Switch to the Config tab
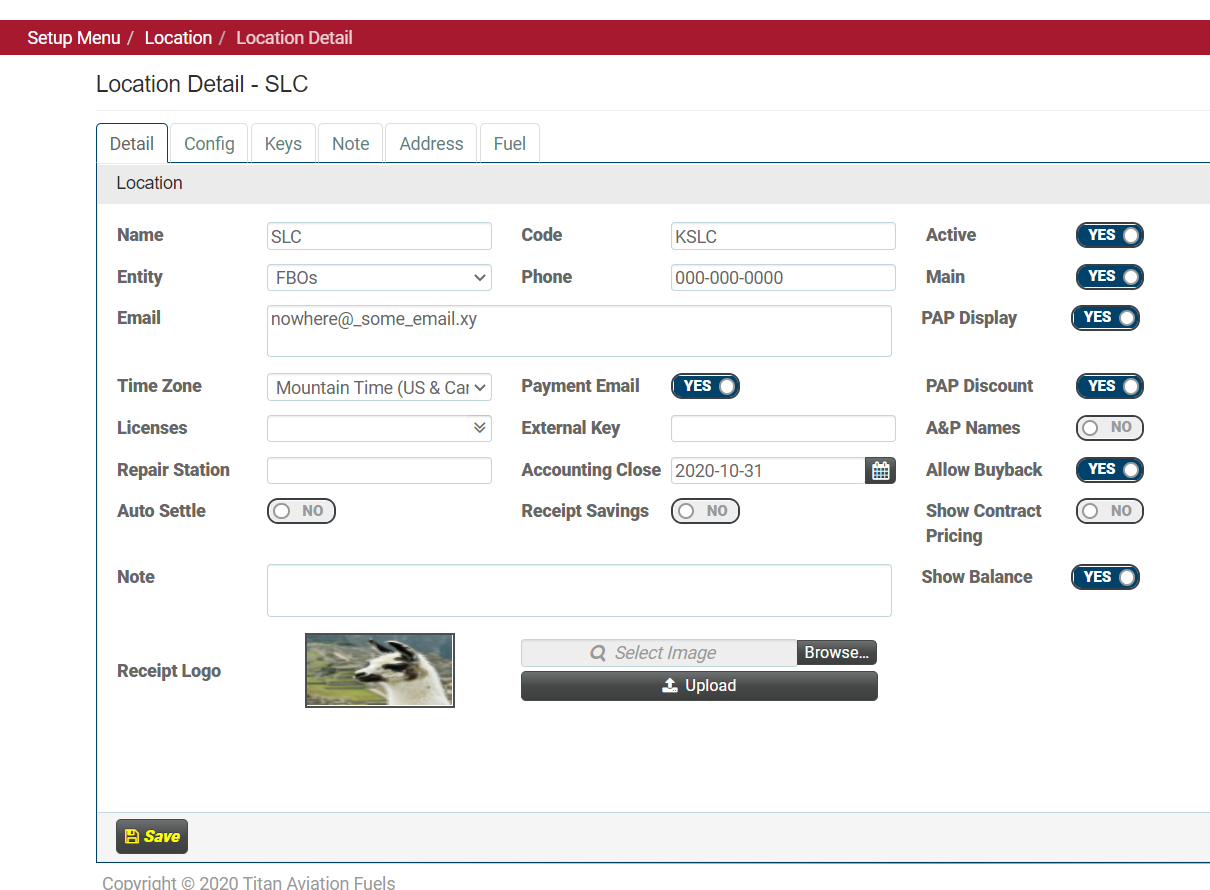 pyautogui.click(x=209, y=144)
